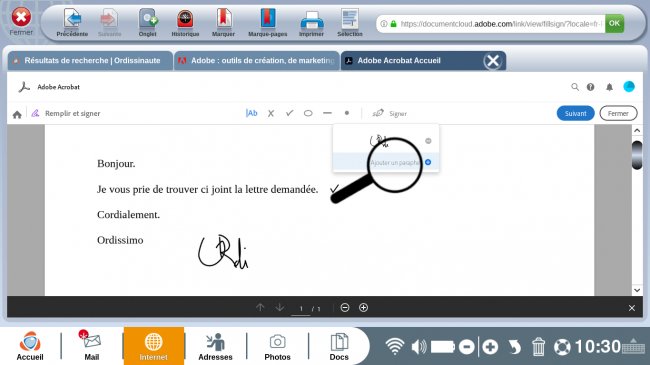Go to next page arrow
This screenshot has width=650, height=365.
pos(280,307)
